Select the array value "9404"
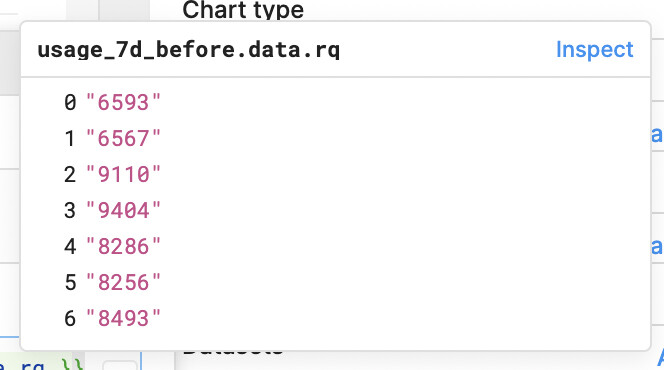The width and height of the screenshot is (664, 370). (x=123, y=210)
